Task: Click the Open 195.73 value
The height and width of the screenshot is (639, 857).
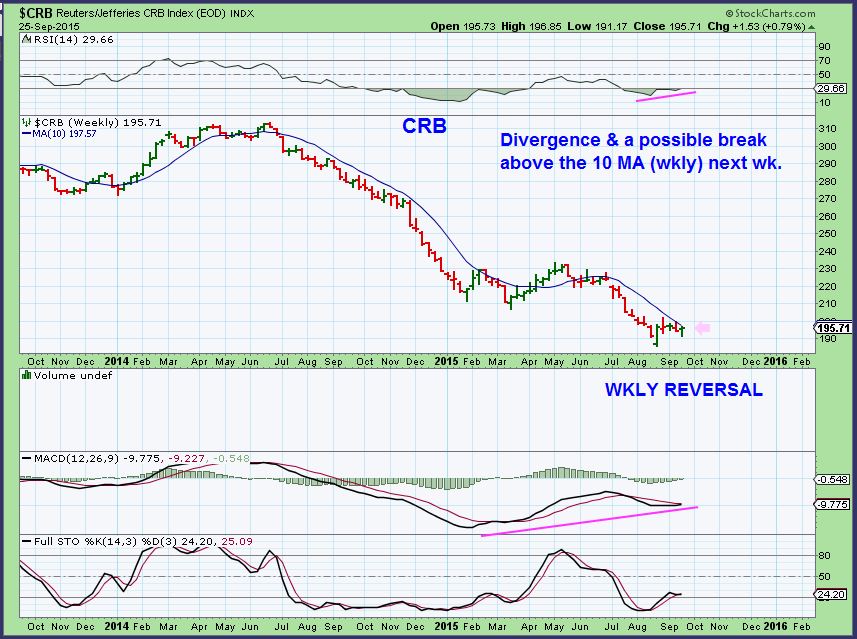Action: coord(462,26)
